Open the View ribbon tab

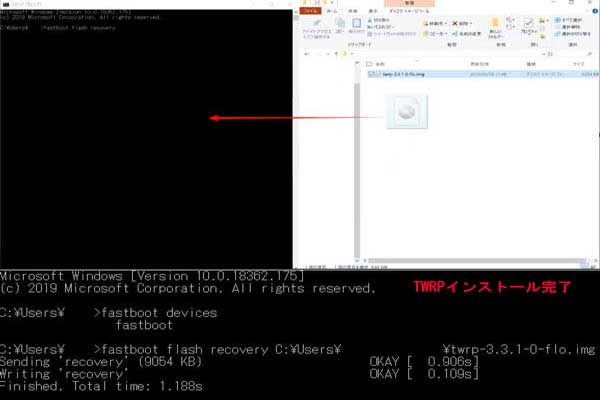372,11
